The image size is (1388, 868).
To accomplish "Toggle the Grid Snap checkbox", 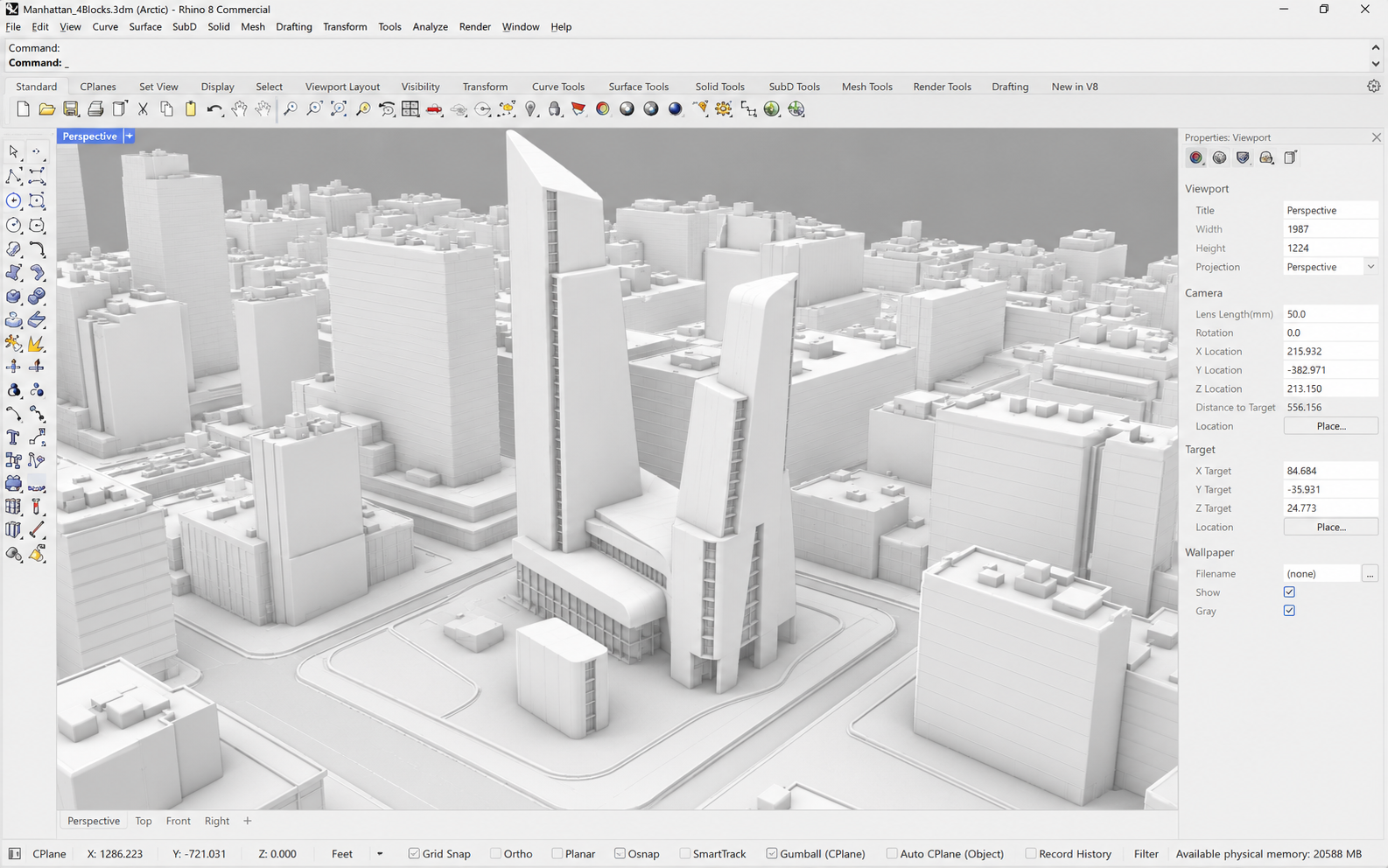I will coord(414,853).
